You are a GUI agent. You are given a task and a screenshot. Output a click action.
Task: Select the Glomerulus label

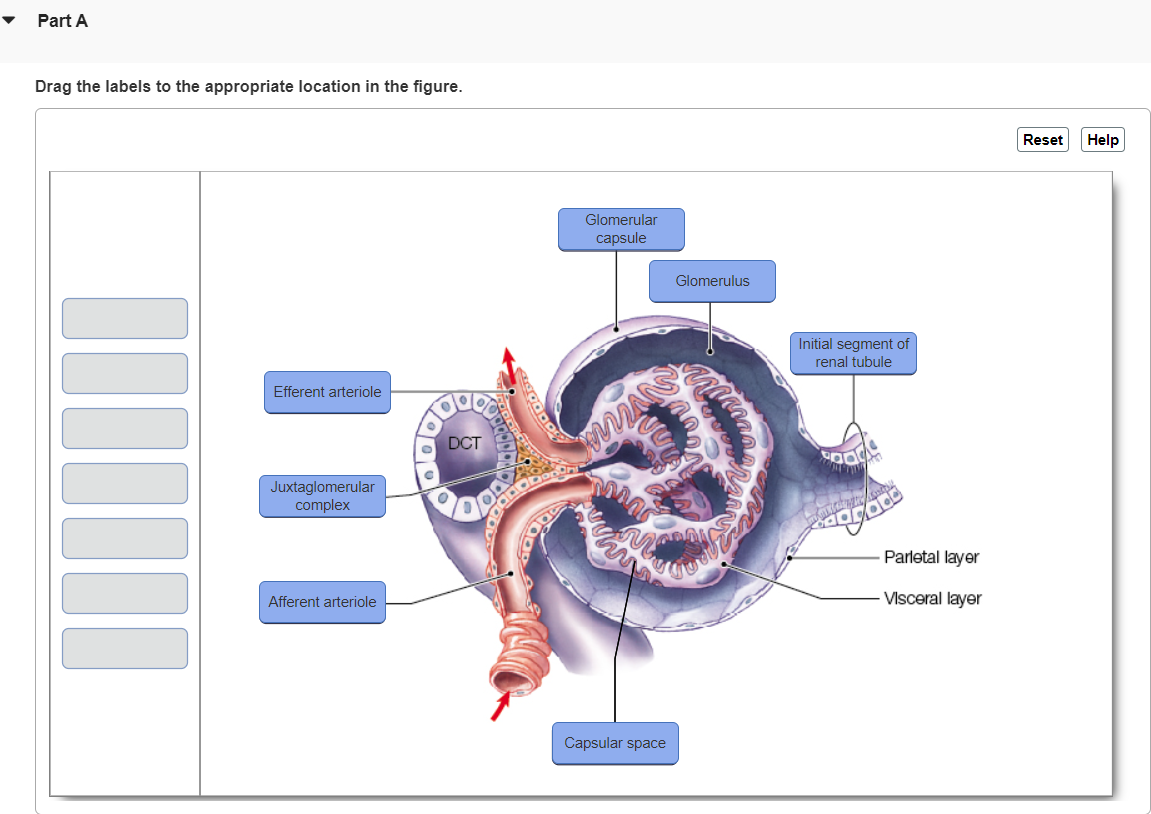[712, 281]
